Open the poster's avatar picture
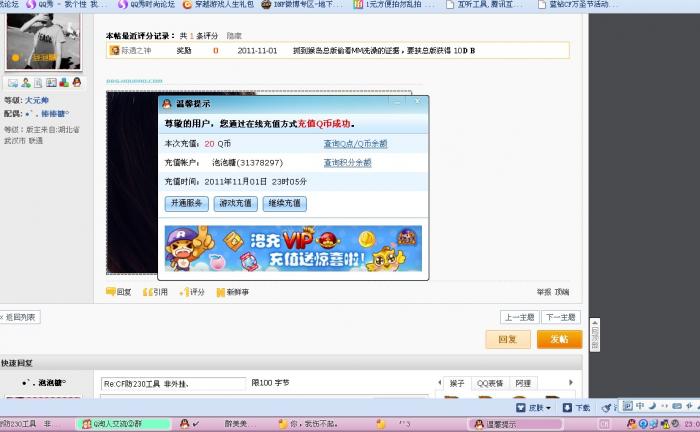 click(43, 41)
